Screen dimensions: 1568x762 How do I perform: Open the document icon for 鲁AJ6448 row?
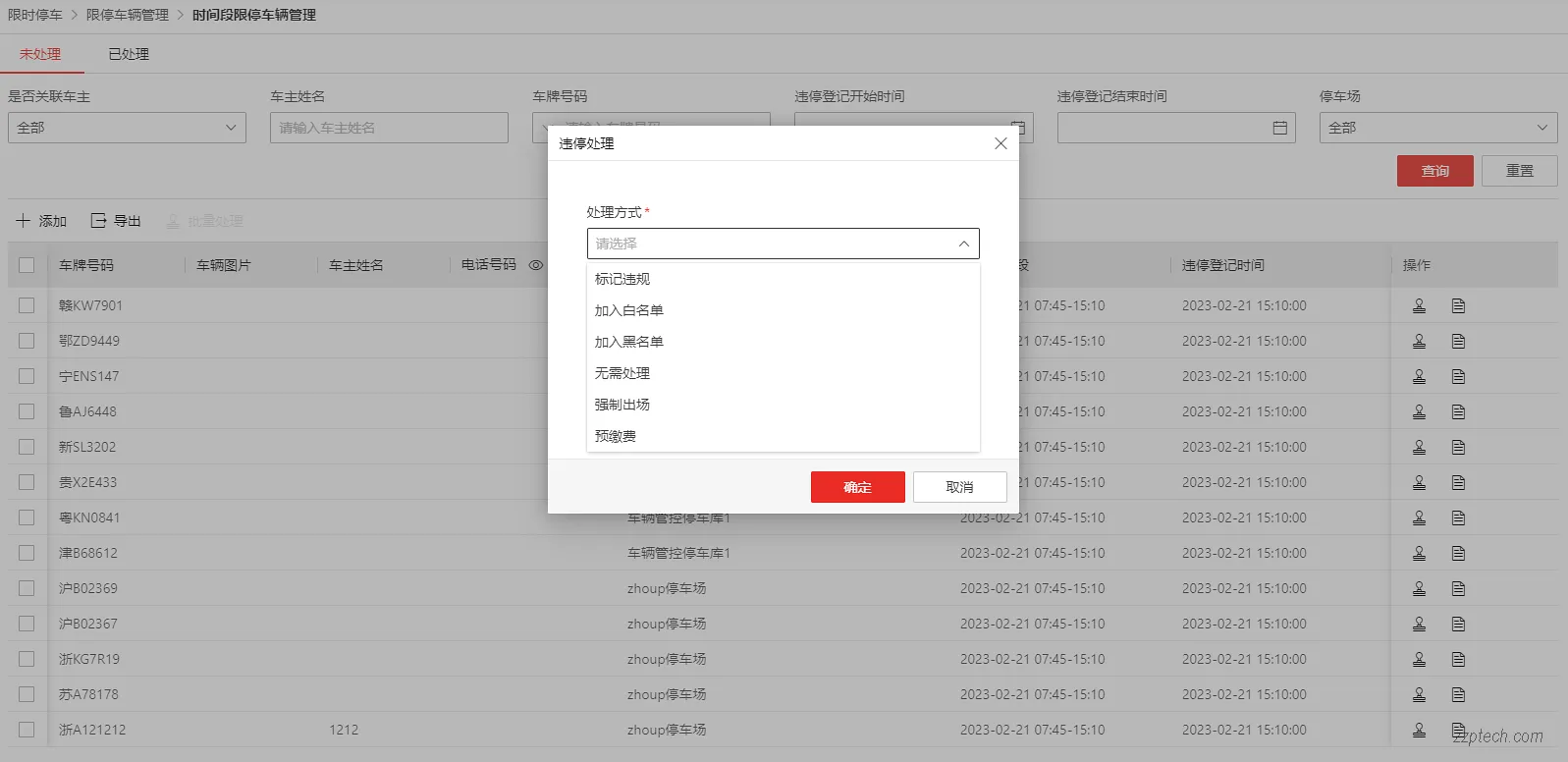pos(1458,411)
